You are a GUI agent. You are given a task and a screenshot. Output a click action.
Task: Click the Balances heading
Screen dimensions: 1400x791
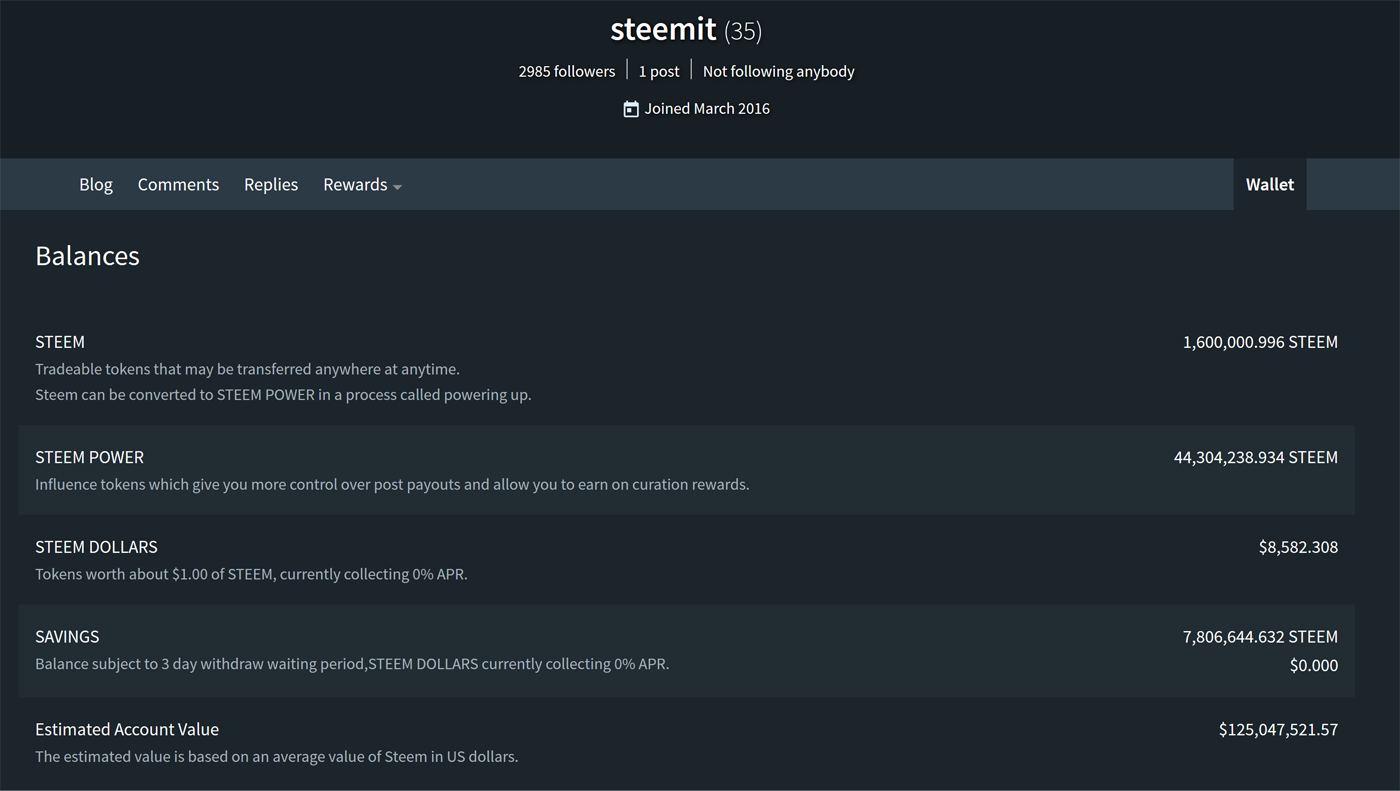click(87, 256)
